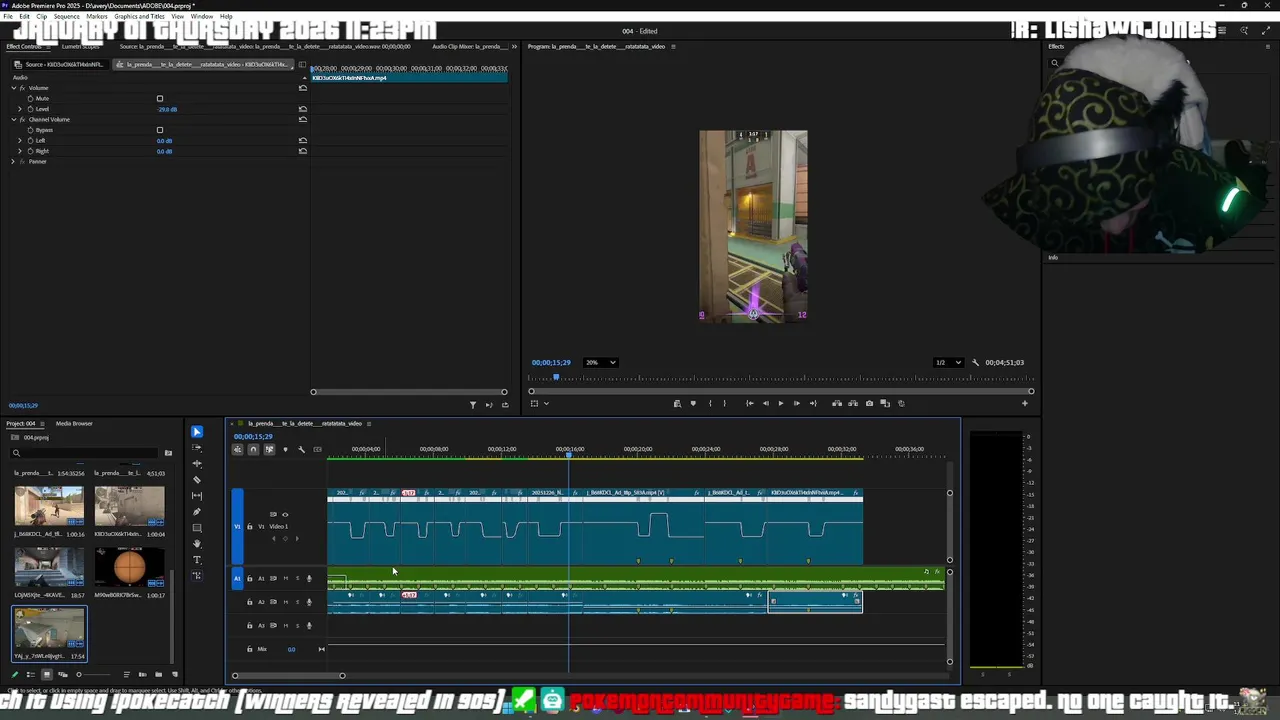This screenshot has width=1280, height=720.
Task: Click the Program monitor timecode 00;00;15;29
Action: 551,363
